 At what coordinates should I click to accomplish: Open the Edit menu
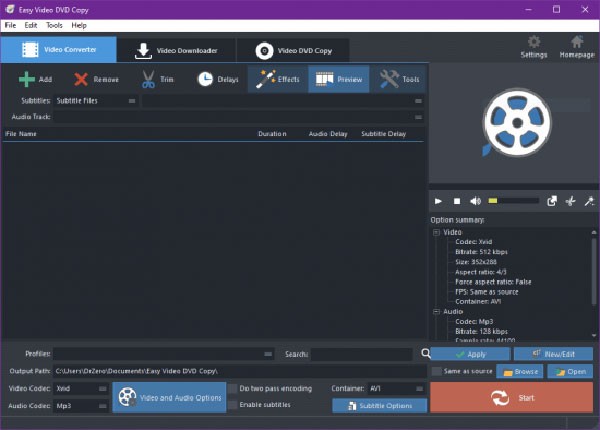[31, 25]
